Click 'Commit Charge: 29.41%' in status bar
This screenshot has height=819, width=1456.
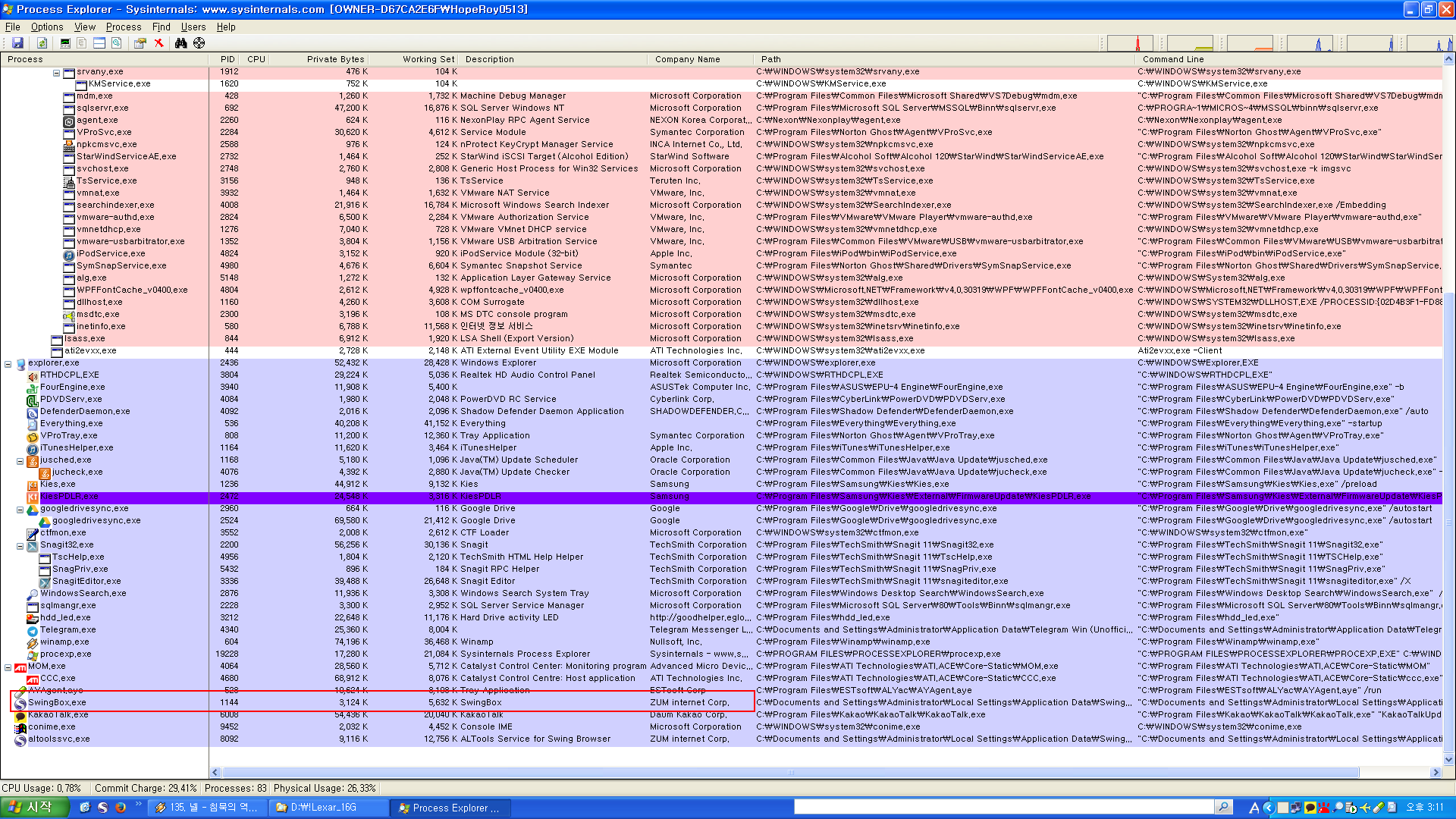click(146, 789)
